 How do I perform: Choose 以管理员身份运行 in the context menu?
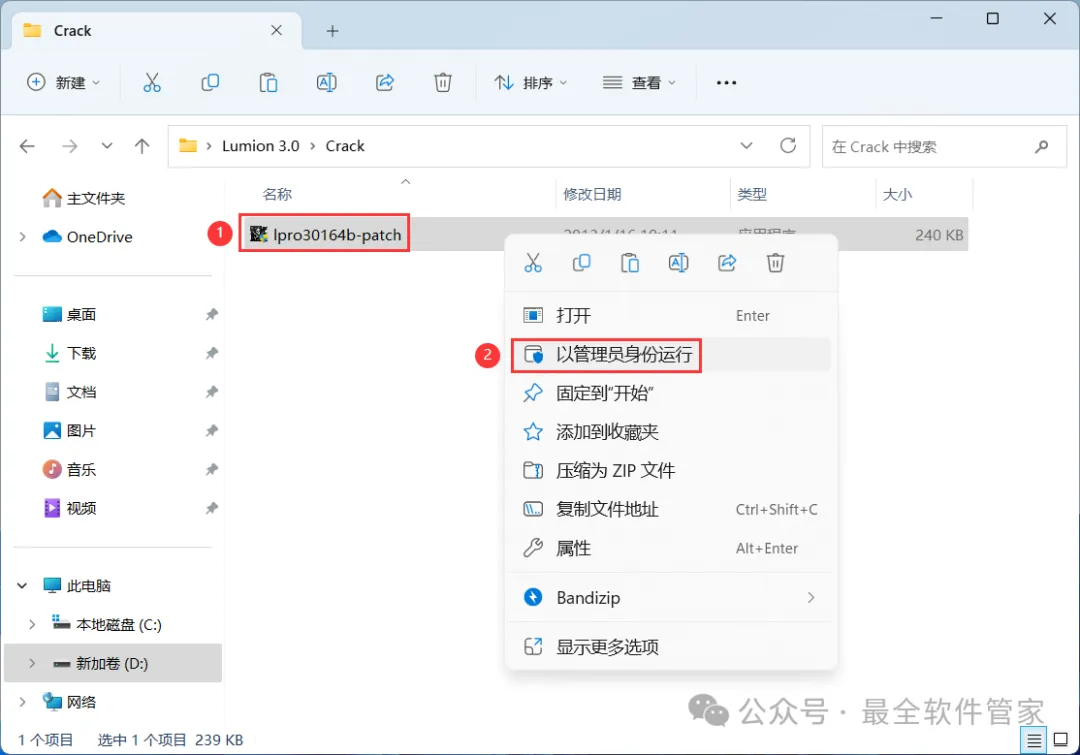(x=671, y=355)
